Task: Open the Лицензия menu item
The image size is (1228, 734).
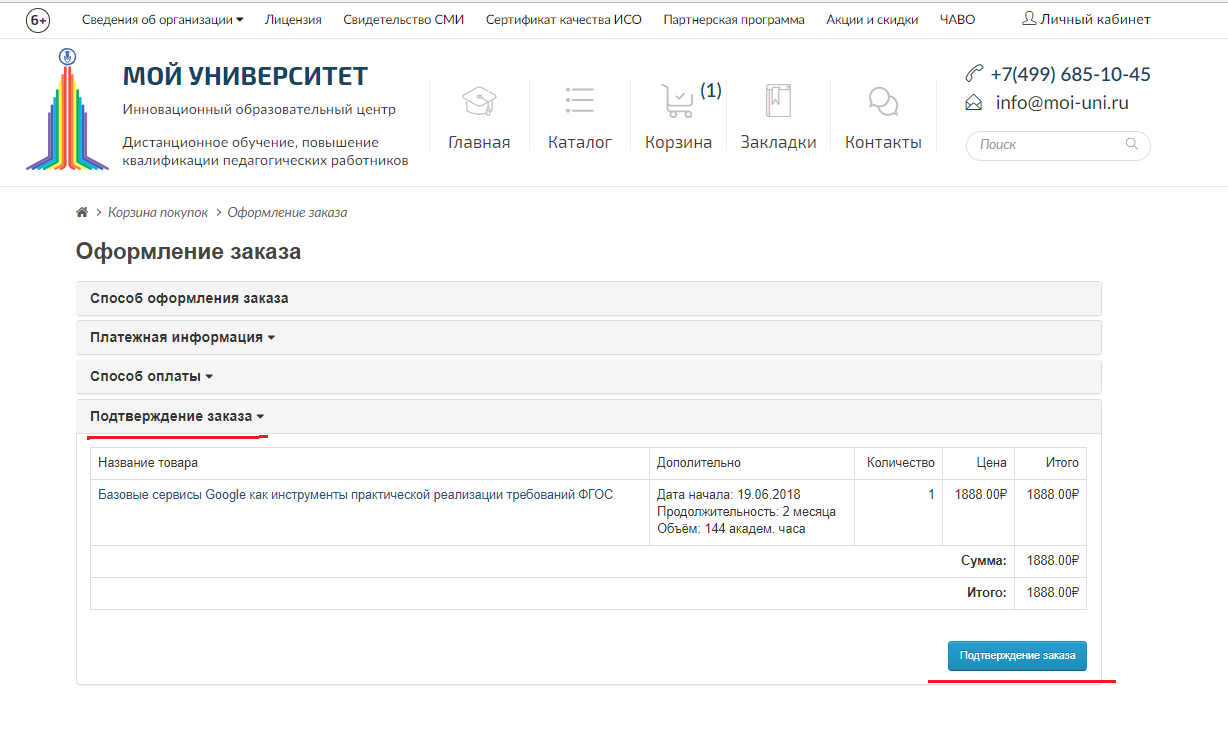Action: point(293,19)
